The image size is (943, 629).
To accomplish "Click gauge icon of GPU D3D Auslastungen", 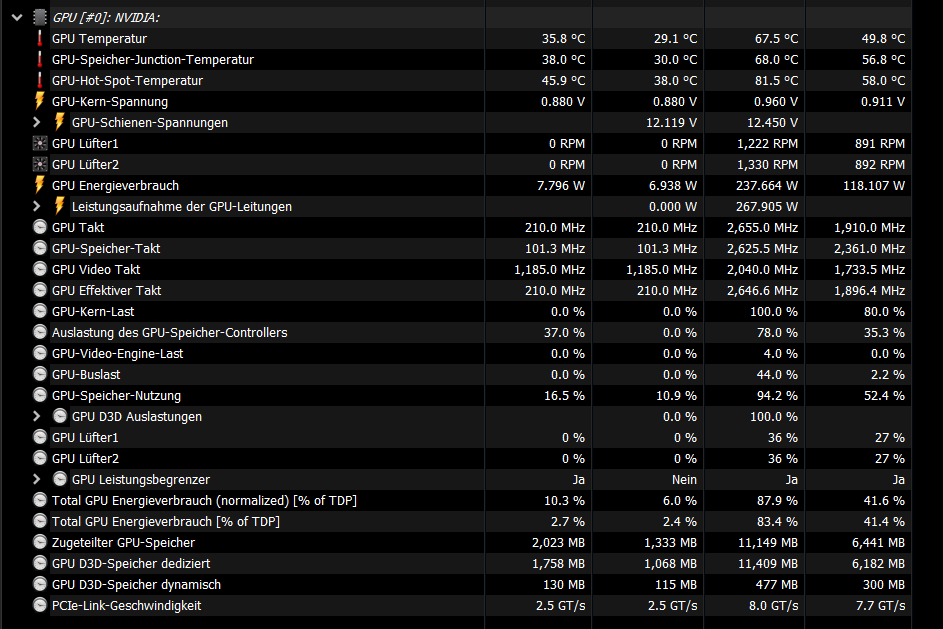I will 60,416.
